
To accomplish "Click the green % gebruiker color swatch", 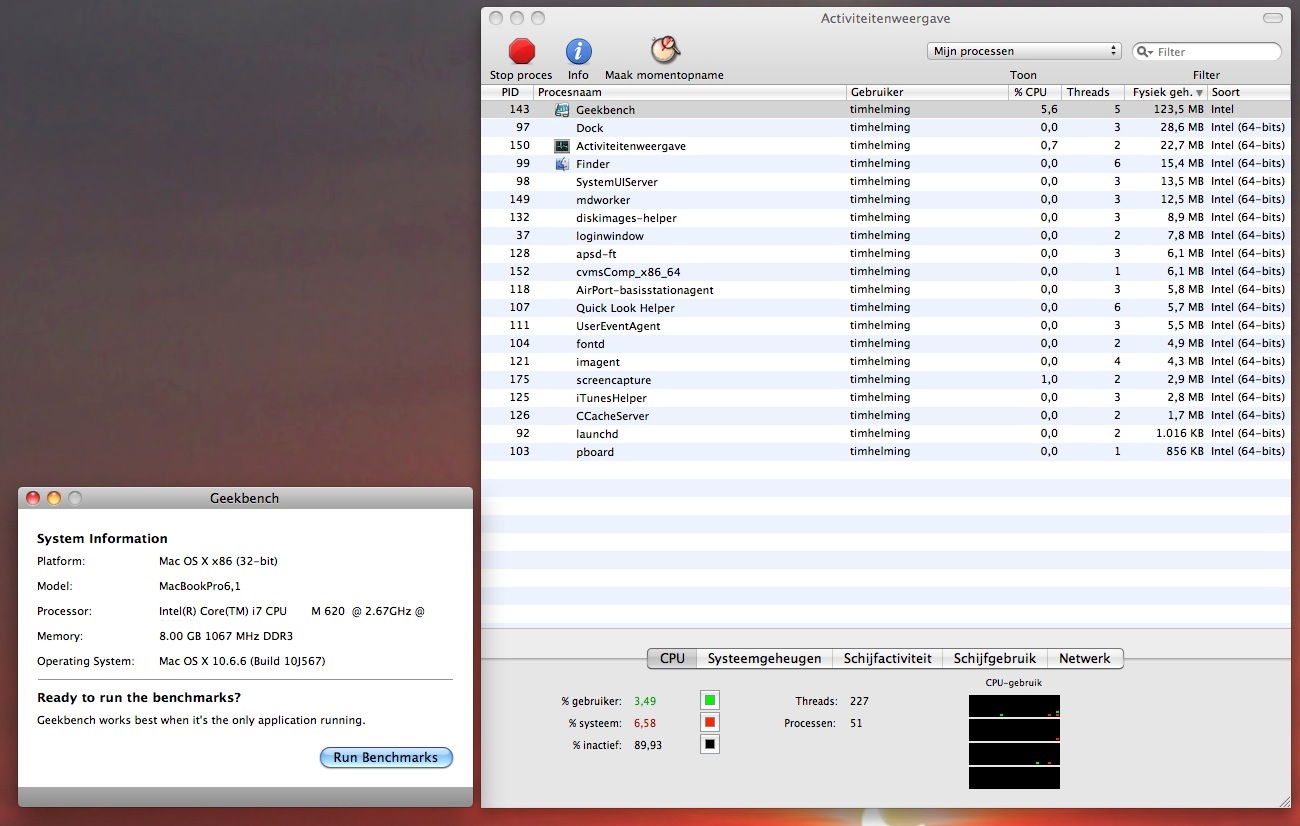I will 710,700.
